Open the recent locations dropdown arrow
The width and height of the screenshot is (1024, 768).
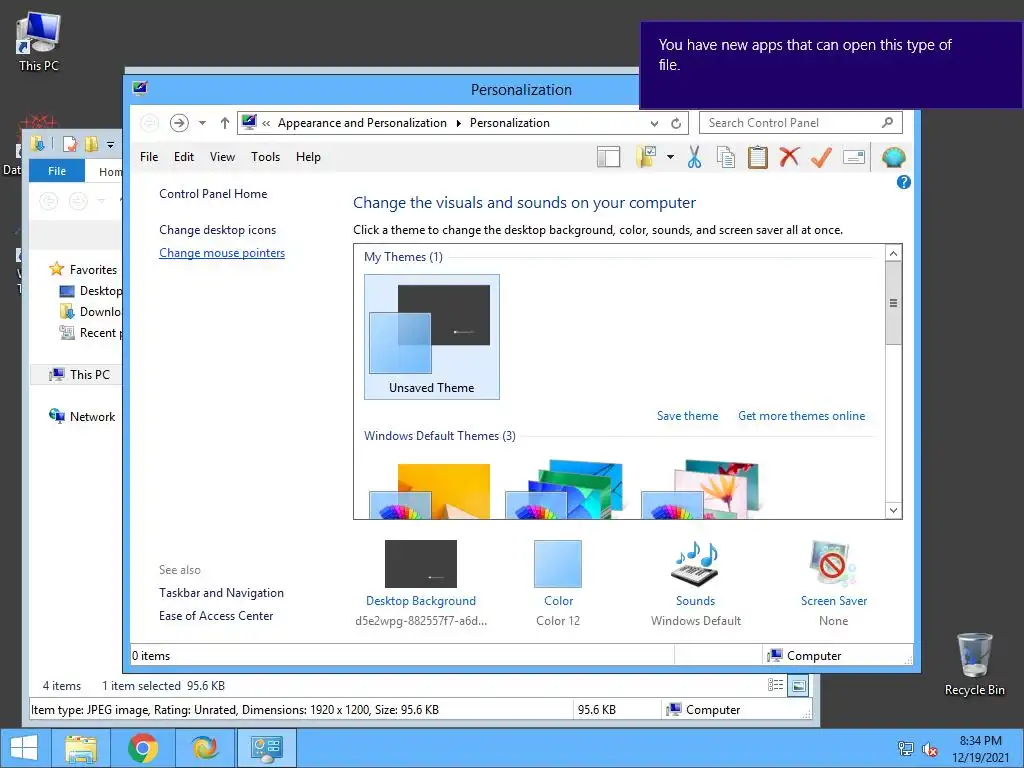[x=202, y=123]
